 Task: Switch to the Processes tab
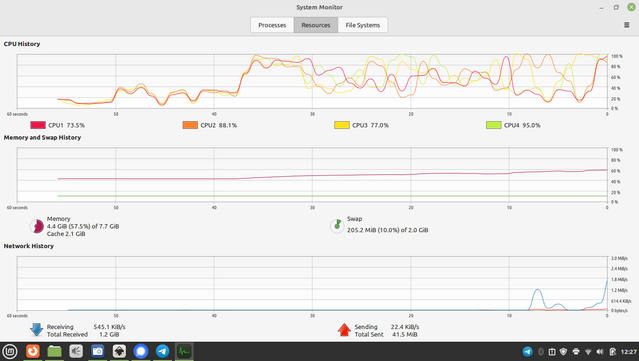(x=272, y=25)
